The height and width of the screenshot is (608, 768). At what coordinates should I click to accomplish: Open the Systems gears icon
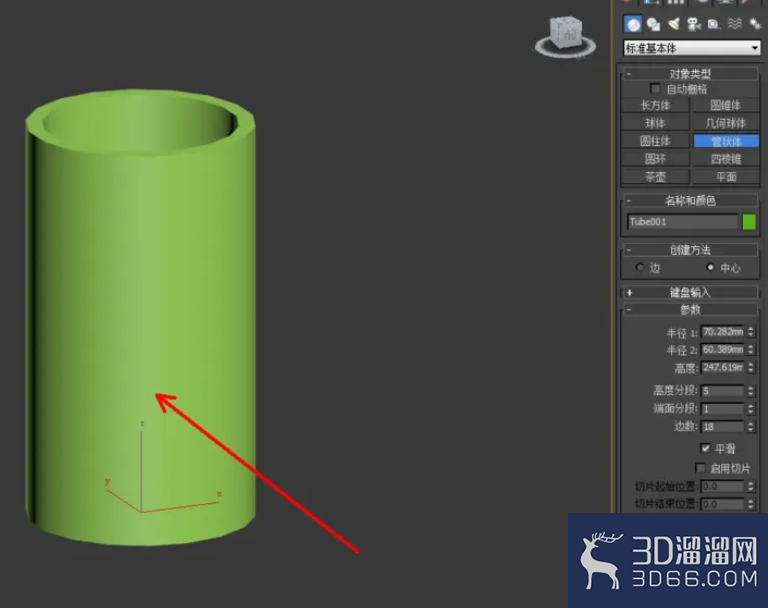point(754,24)
